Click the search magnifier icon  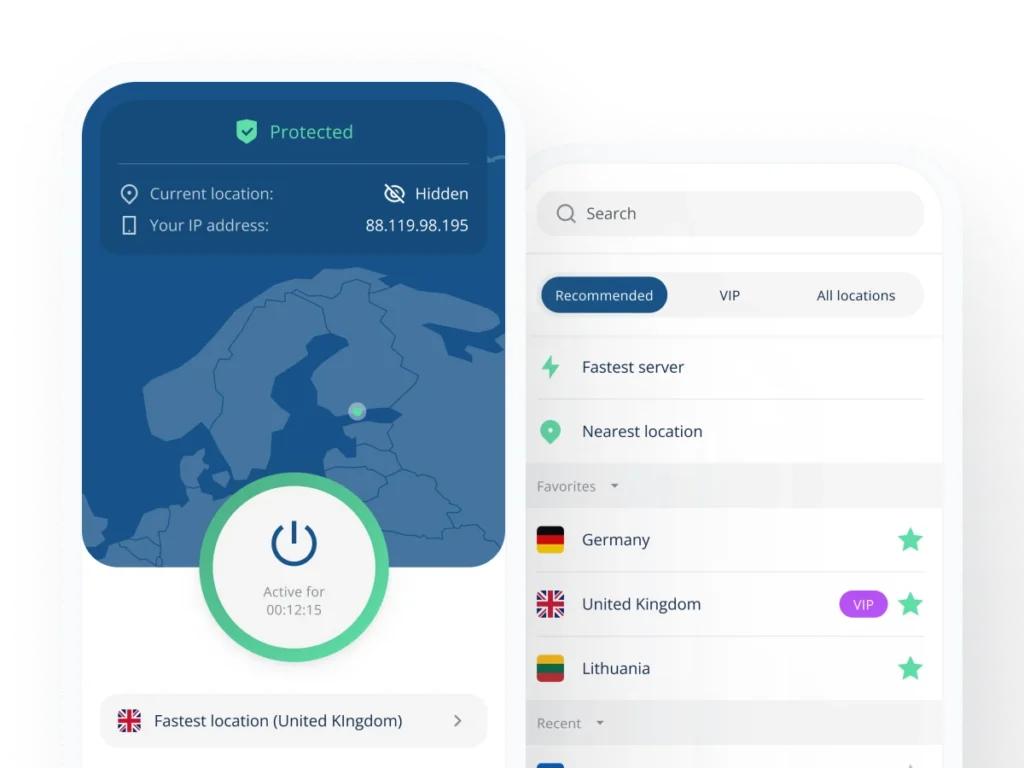click(566, 214)
